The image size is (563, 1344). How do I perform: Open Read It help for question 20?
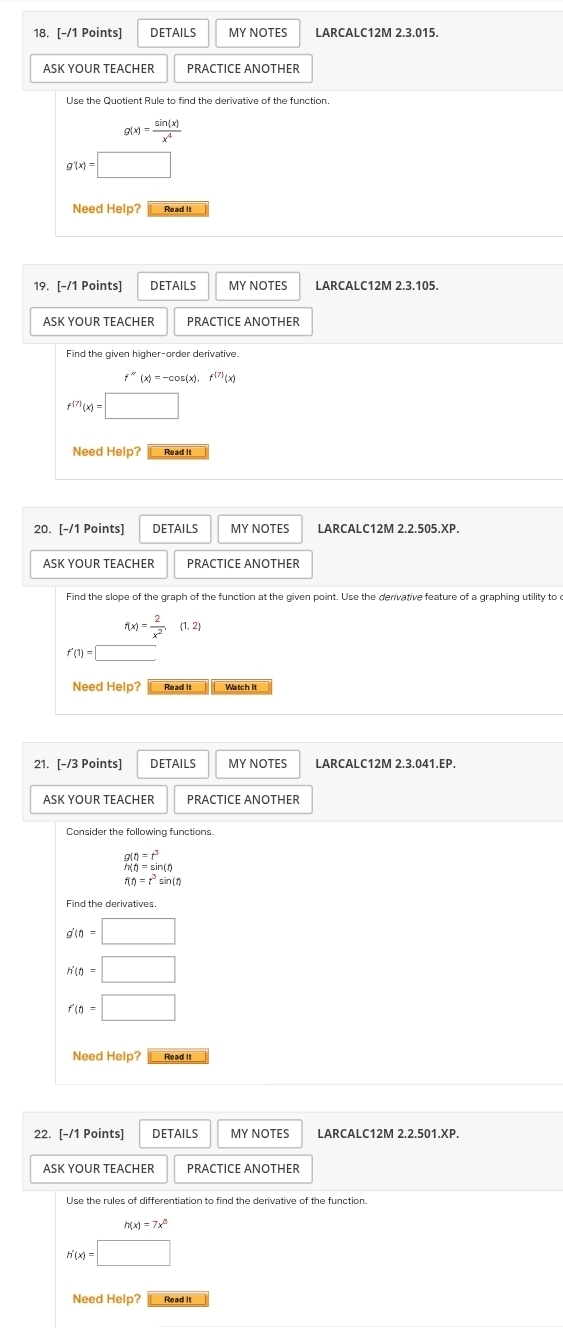pyautogui.click(x=178, y=687)
